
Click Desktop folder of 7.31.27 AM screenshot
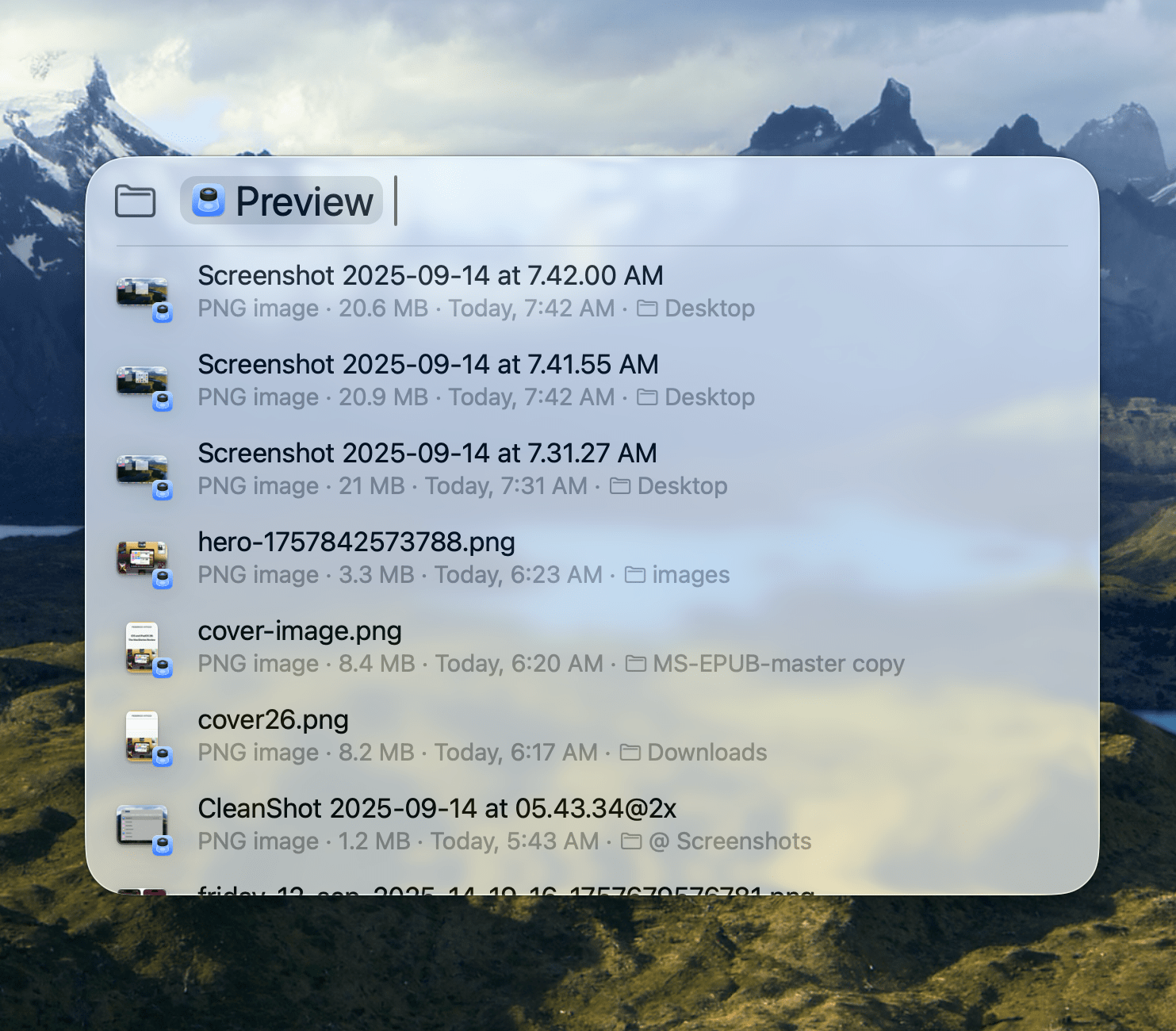668,485
